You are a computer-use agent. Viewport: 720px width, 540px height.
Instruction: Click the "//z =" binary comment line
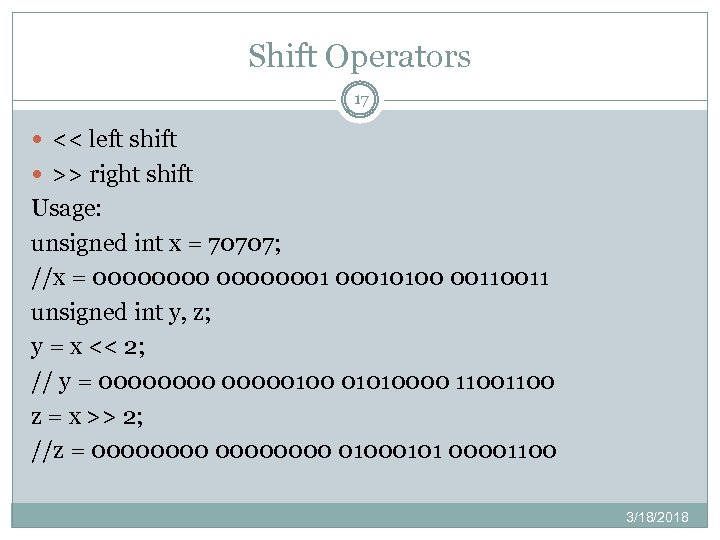pos(295,450)
